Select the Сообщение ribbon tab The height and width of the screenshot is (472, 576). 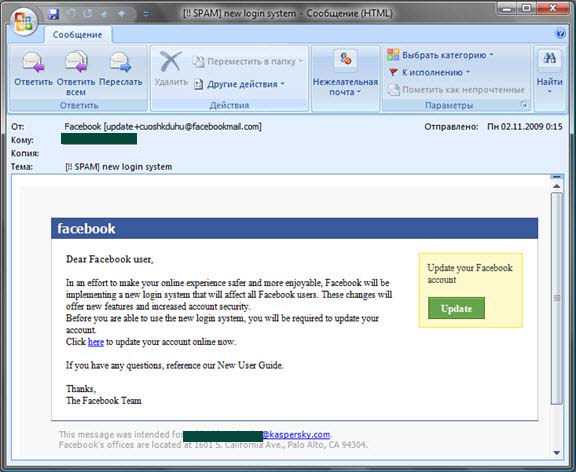[78, 35]
